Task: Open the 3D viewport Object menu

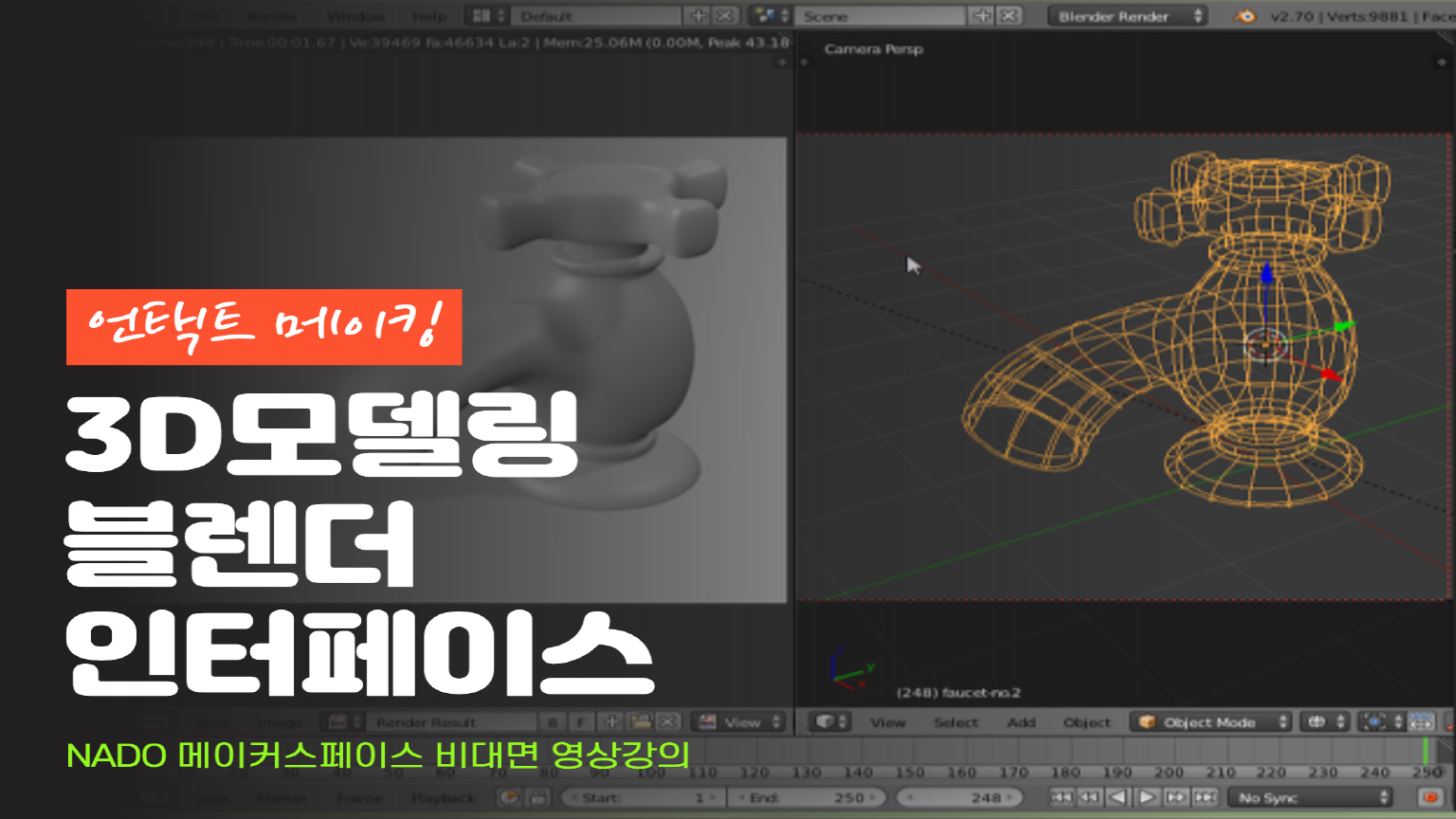Action: tap(1086, 722)
